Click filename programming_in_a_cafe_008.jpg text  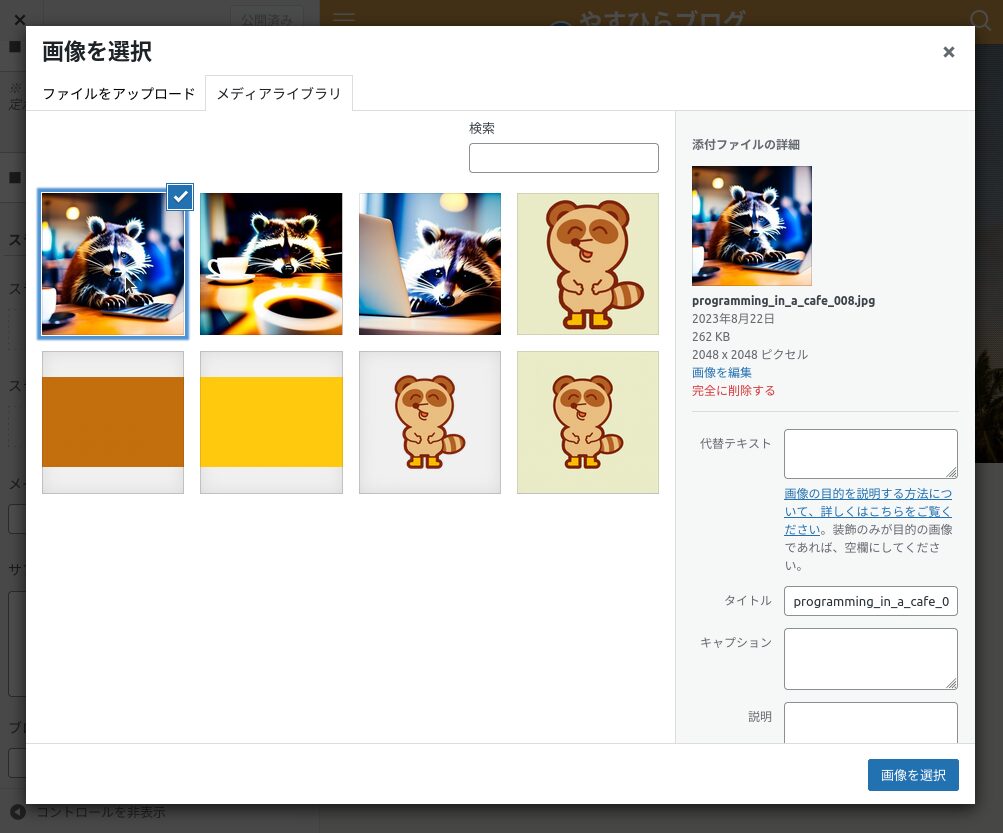(x=784, y=300)
